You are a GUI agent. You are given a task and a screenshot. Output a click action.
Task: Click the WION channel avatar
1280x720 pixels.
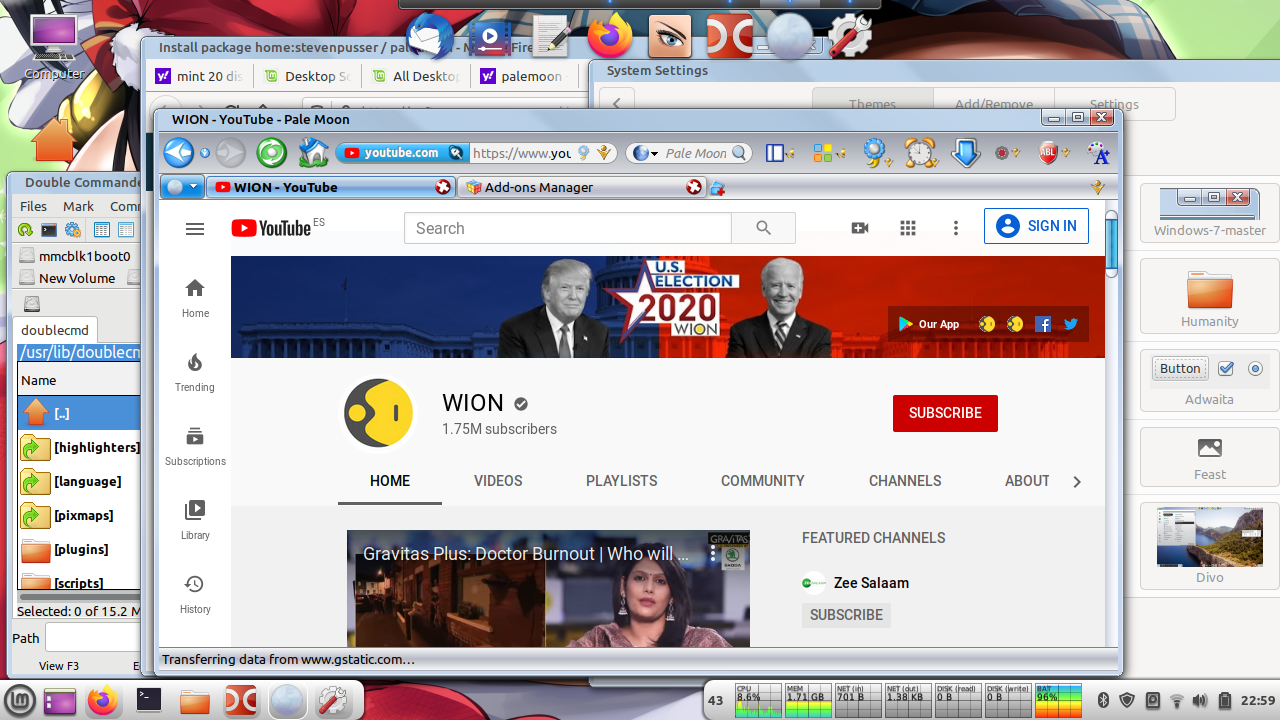[379, 413]
